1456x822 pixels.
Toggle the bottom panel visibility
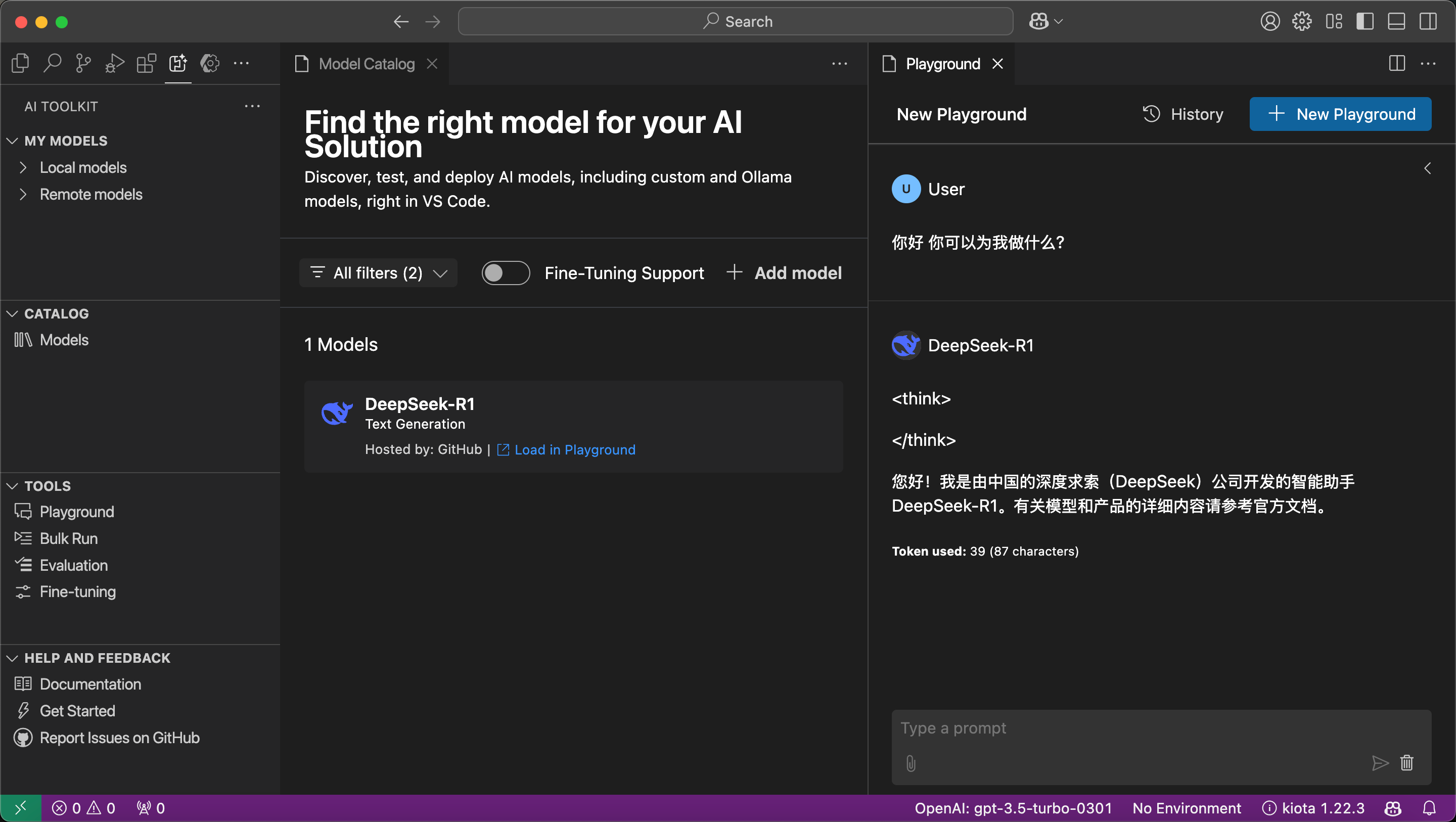tap(1396, 21)
